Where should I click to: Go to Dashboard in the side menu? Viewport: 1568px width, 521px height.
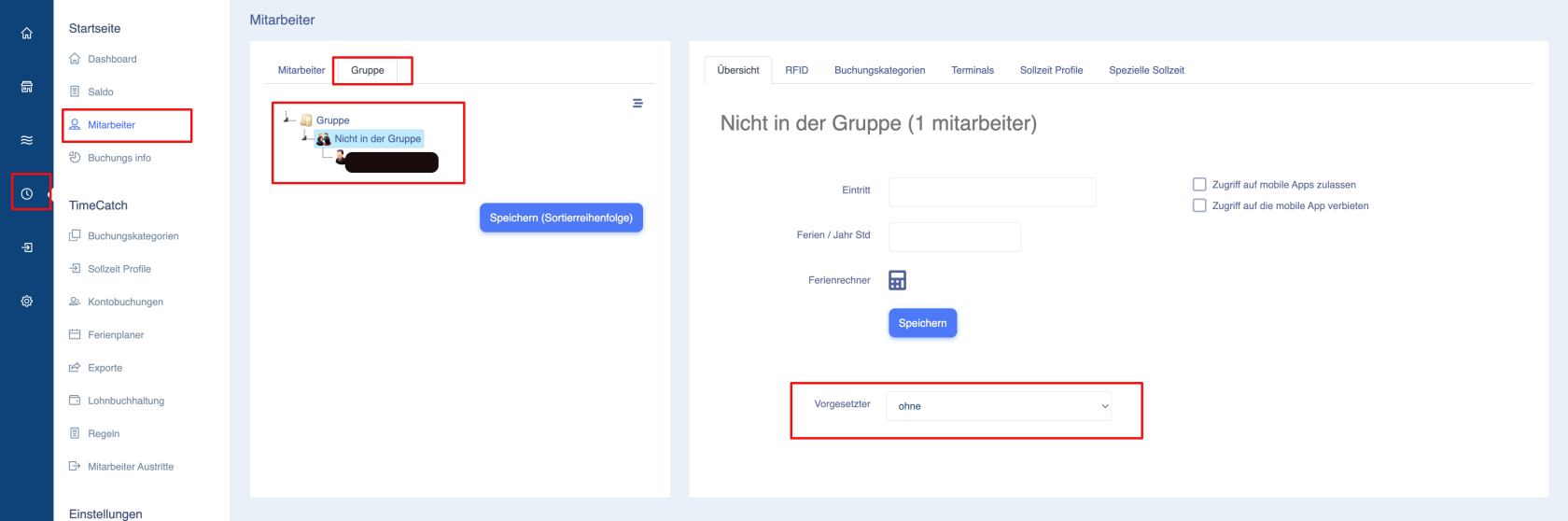coord(112,59)
